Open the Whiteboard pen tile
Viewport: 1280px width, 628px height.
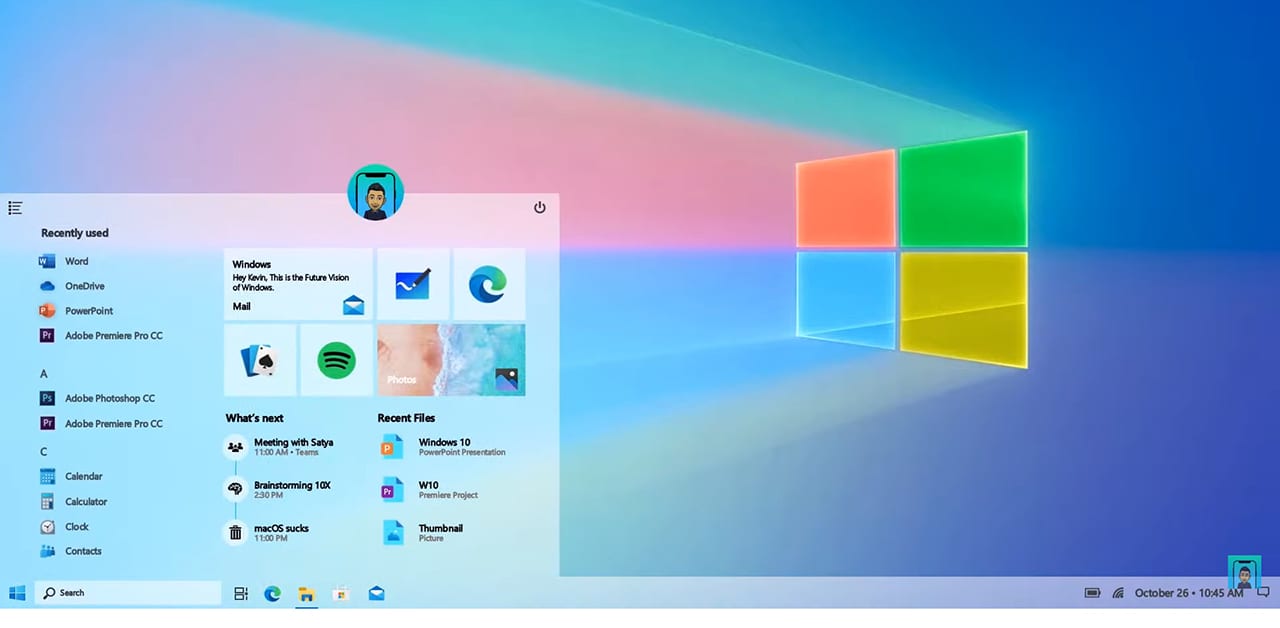(x=413, y=284)
